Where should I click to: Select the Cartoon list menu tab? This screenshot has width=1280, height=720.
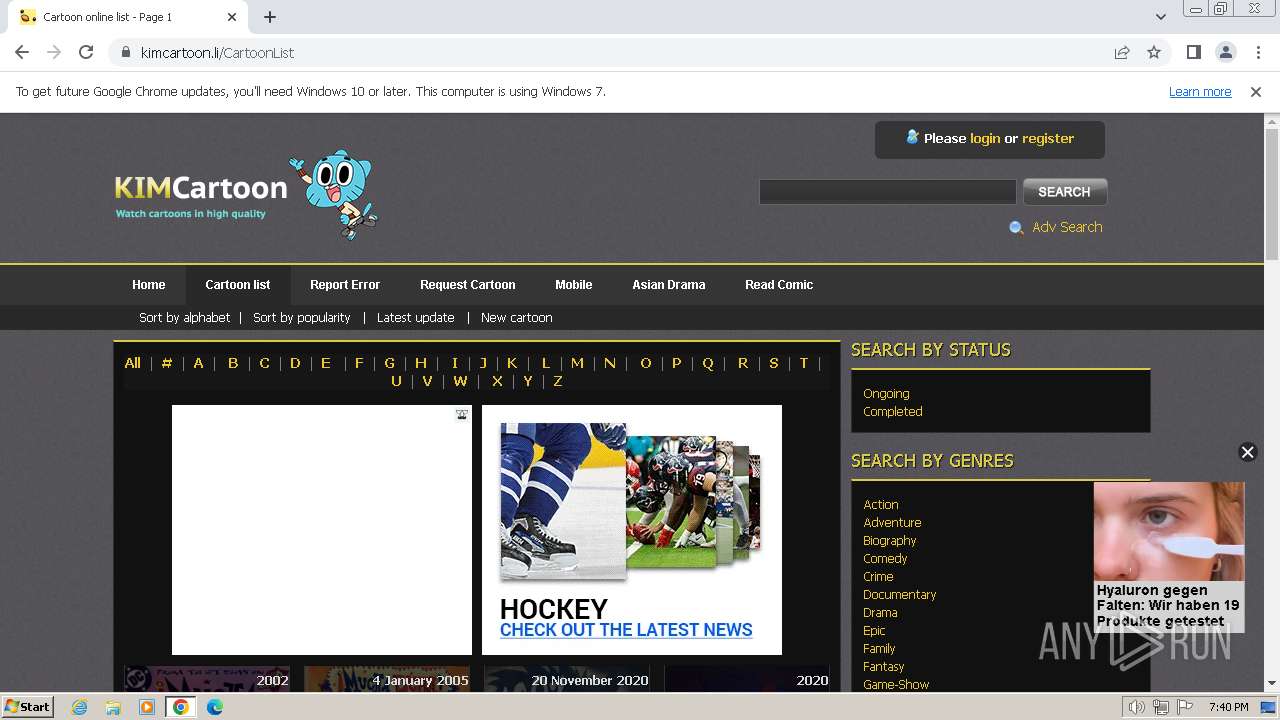coord(238,285)
